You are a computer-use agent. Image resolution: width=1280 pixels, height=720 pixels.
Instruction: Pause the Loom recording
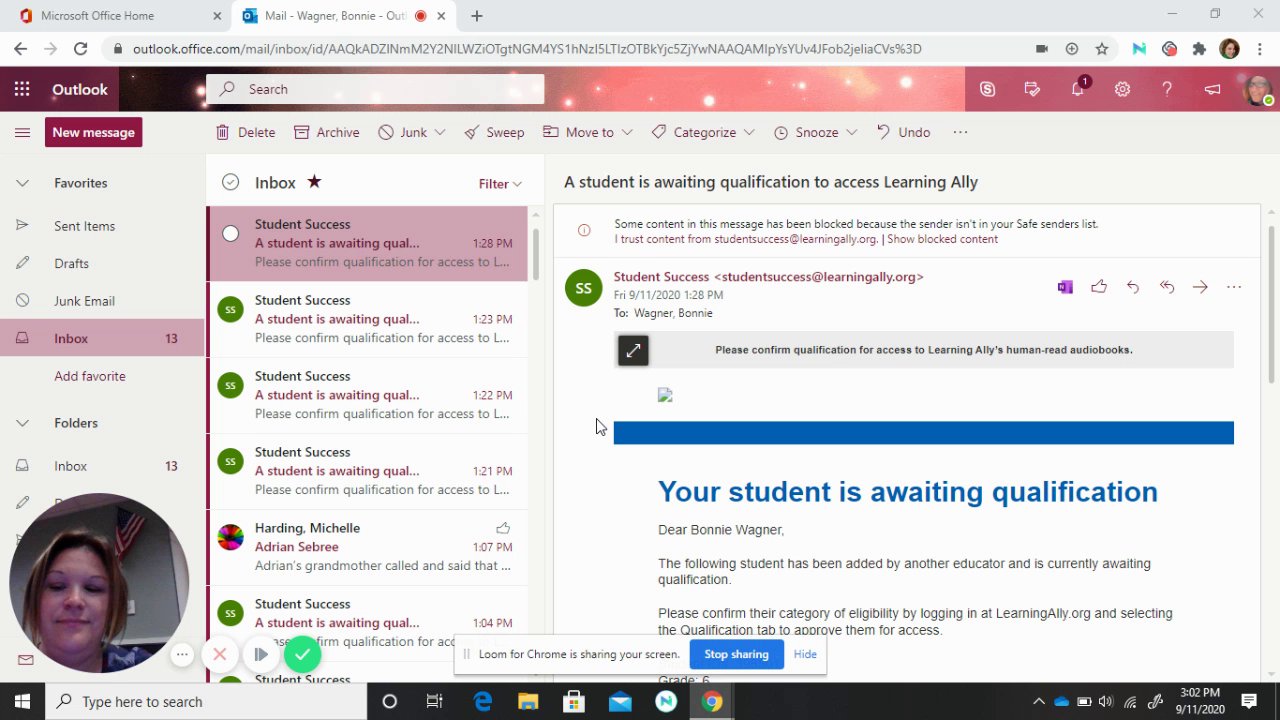260,654
